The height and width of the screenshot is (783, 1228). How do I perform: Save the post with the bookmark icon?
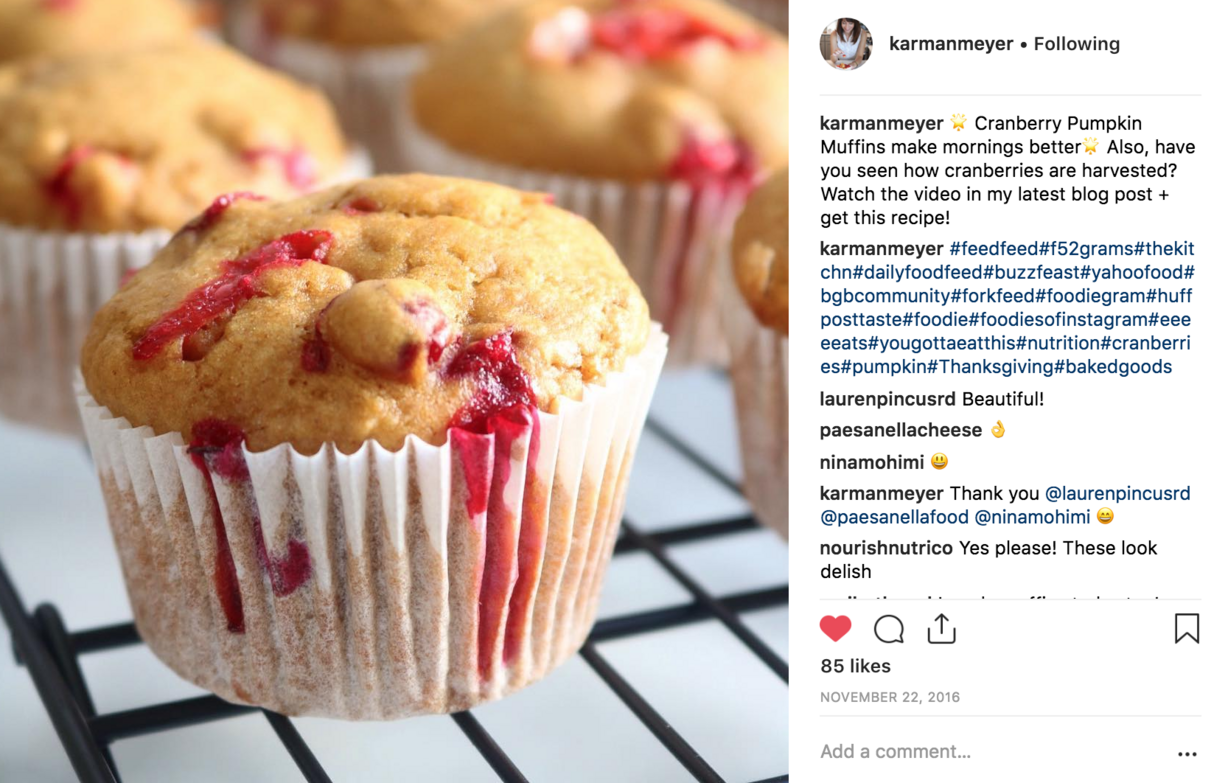pos(1186,628)
